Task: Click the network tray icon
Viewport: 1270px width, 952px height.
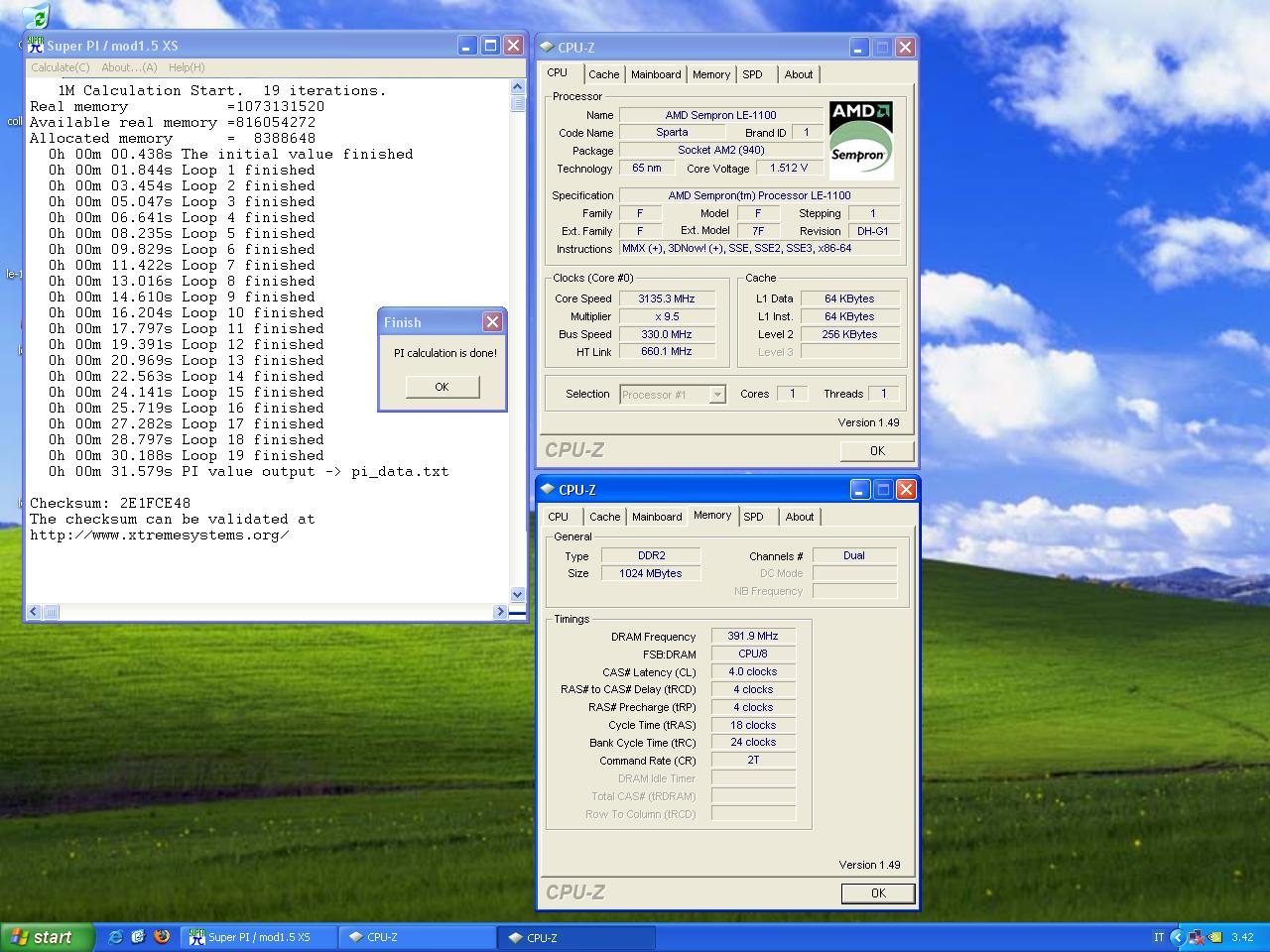Action: point(1197,937)
